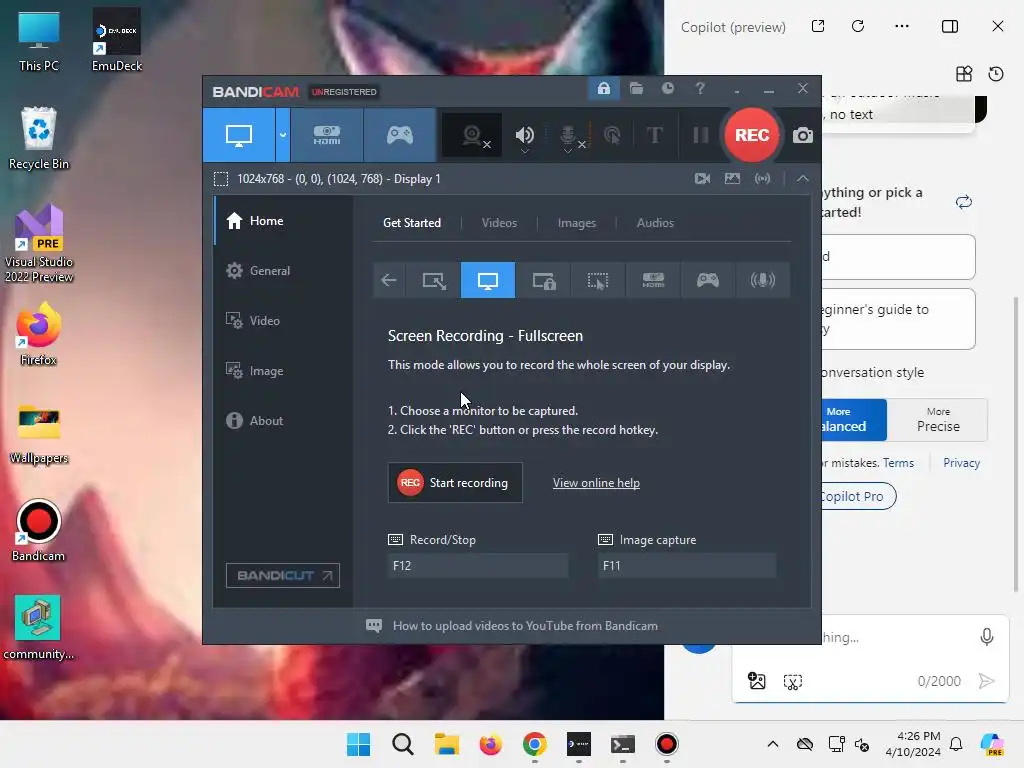Click the video camera icon in status bar
Viewport: 1024px width, 768px height.
point(702,178)
